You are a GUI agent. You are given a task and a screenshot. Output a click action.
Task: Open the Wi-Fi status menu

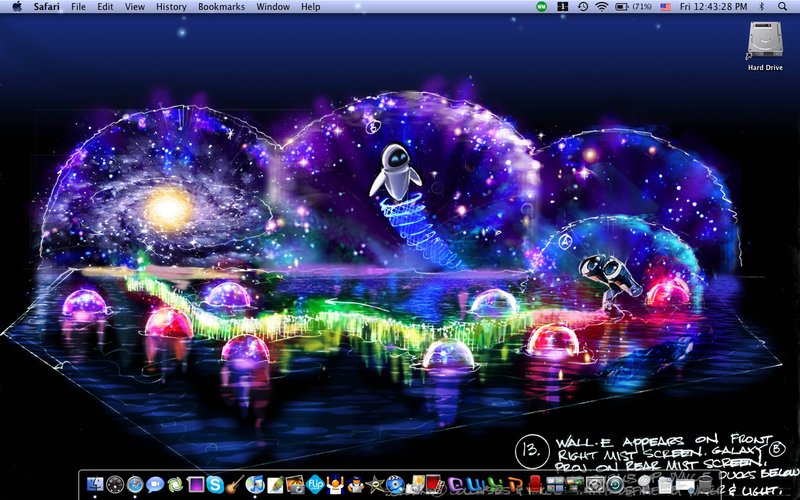(x=602, y=7)
